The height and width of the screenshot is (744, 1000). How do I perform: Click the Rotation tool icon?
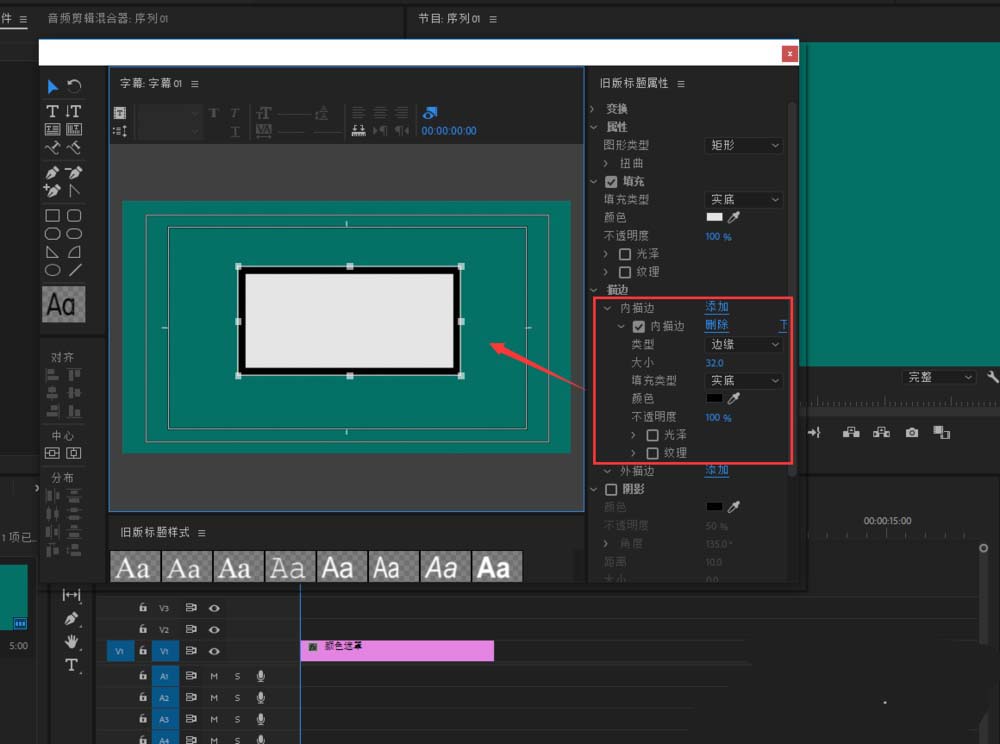pos(74,87)
